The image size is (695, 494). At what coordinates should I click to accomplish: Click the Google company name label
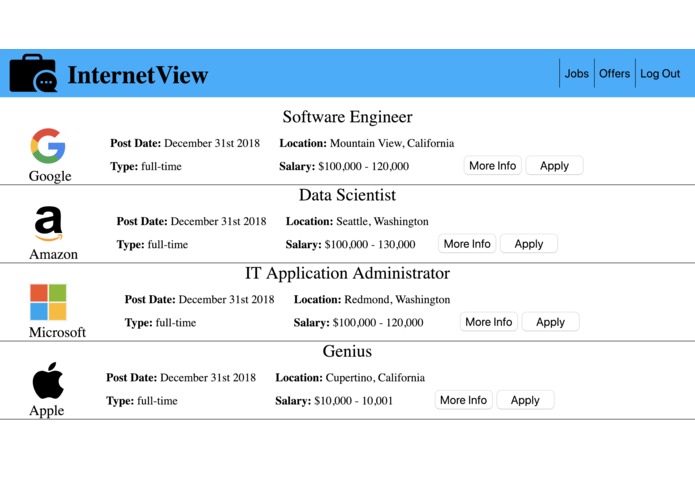50,176
